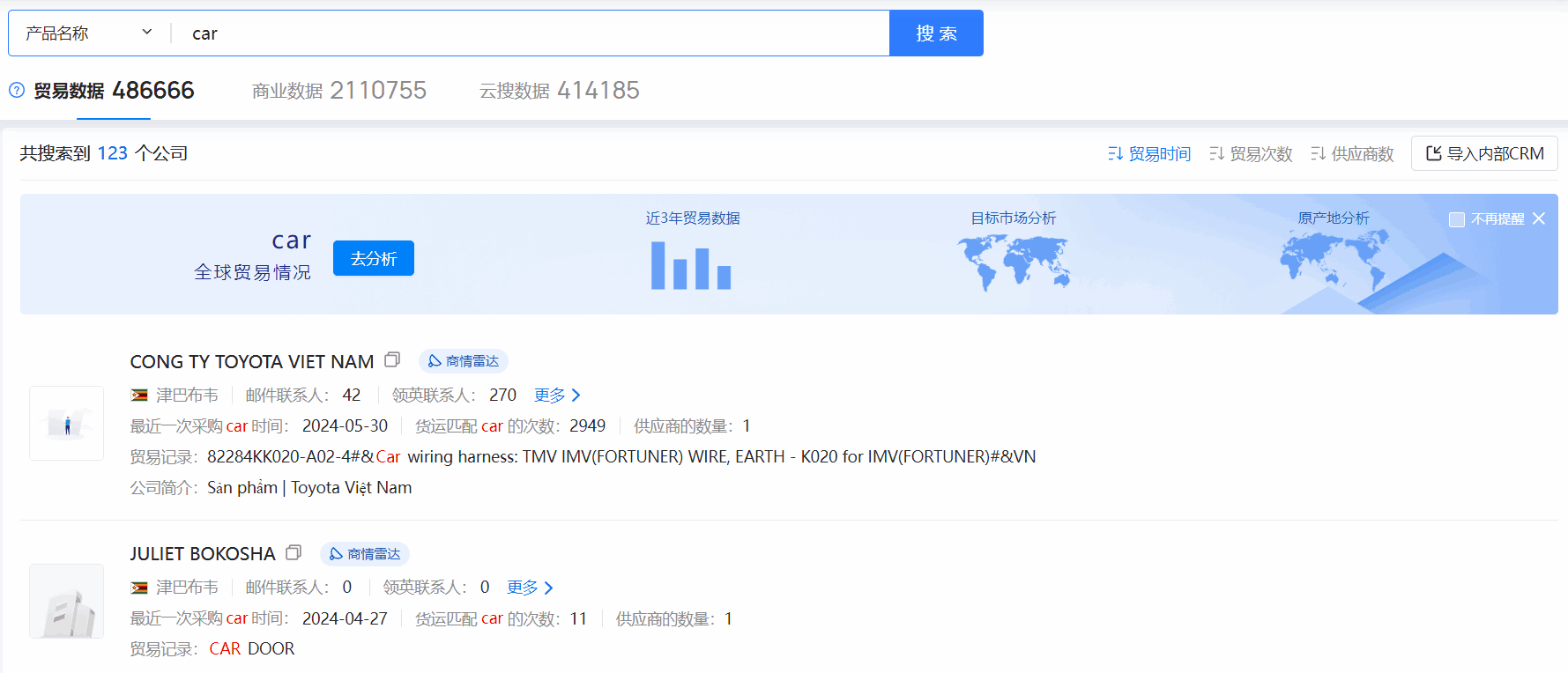Click the 原产地分析 world map icon
The width and height of the screenshot is (1568, 673).
1334,262
